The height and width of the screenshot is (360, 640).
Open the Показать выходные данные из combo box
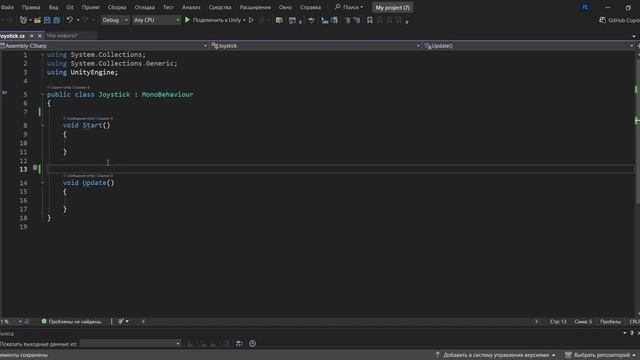(130, 344)
